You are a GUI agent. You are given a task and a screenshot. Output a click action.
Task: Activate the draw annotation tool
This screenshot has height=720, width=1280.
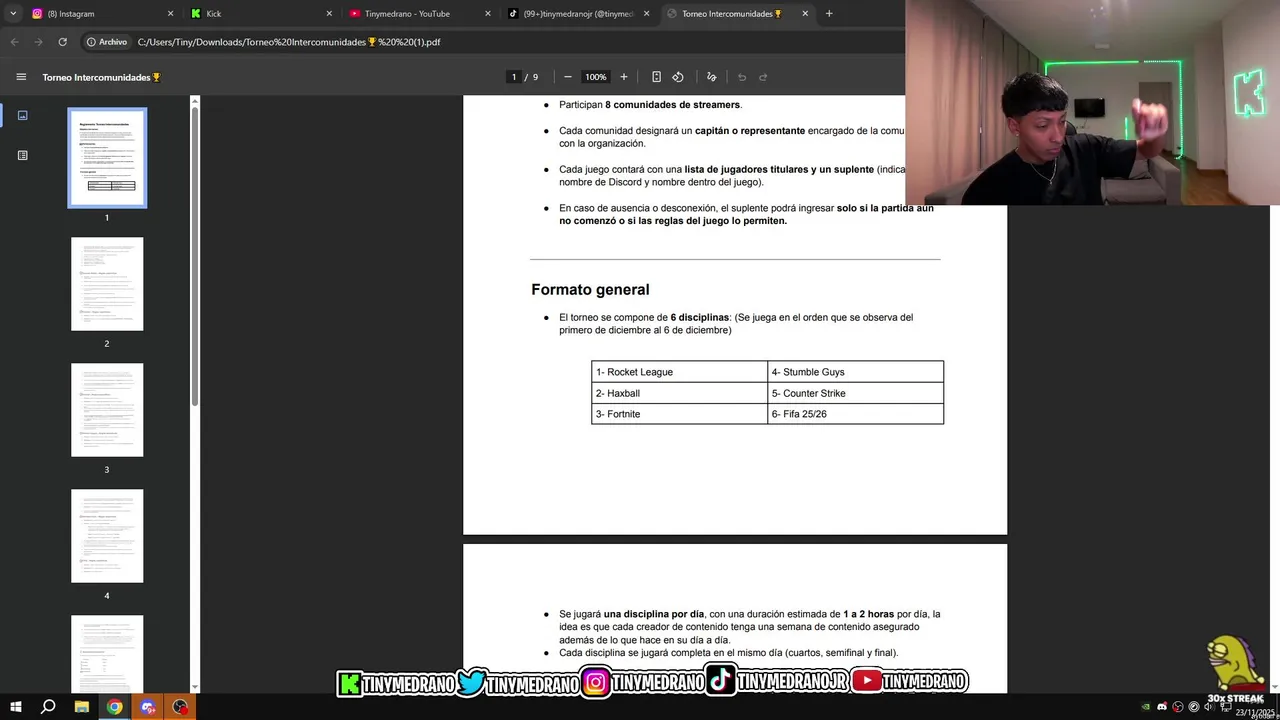click(x=712, y=77)
